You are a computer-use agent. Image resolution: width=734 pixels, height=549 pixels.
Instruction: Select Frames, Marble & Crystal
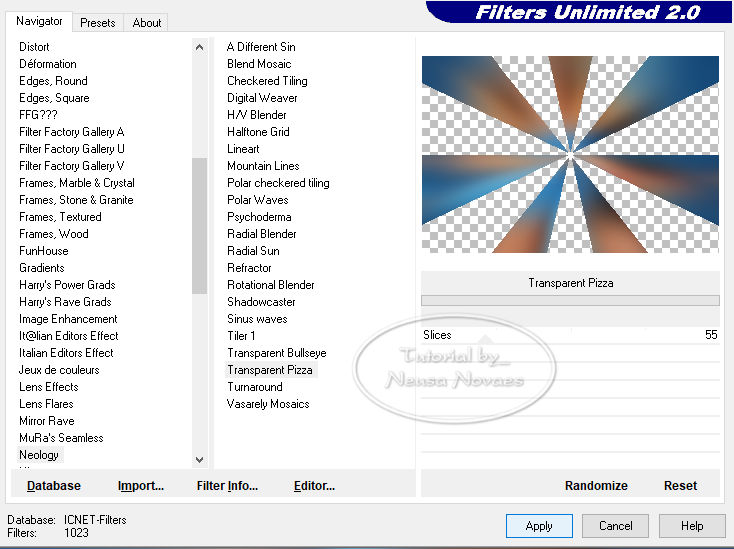[77, 183]
